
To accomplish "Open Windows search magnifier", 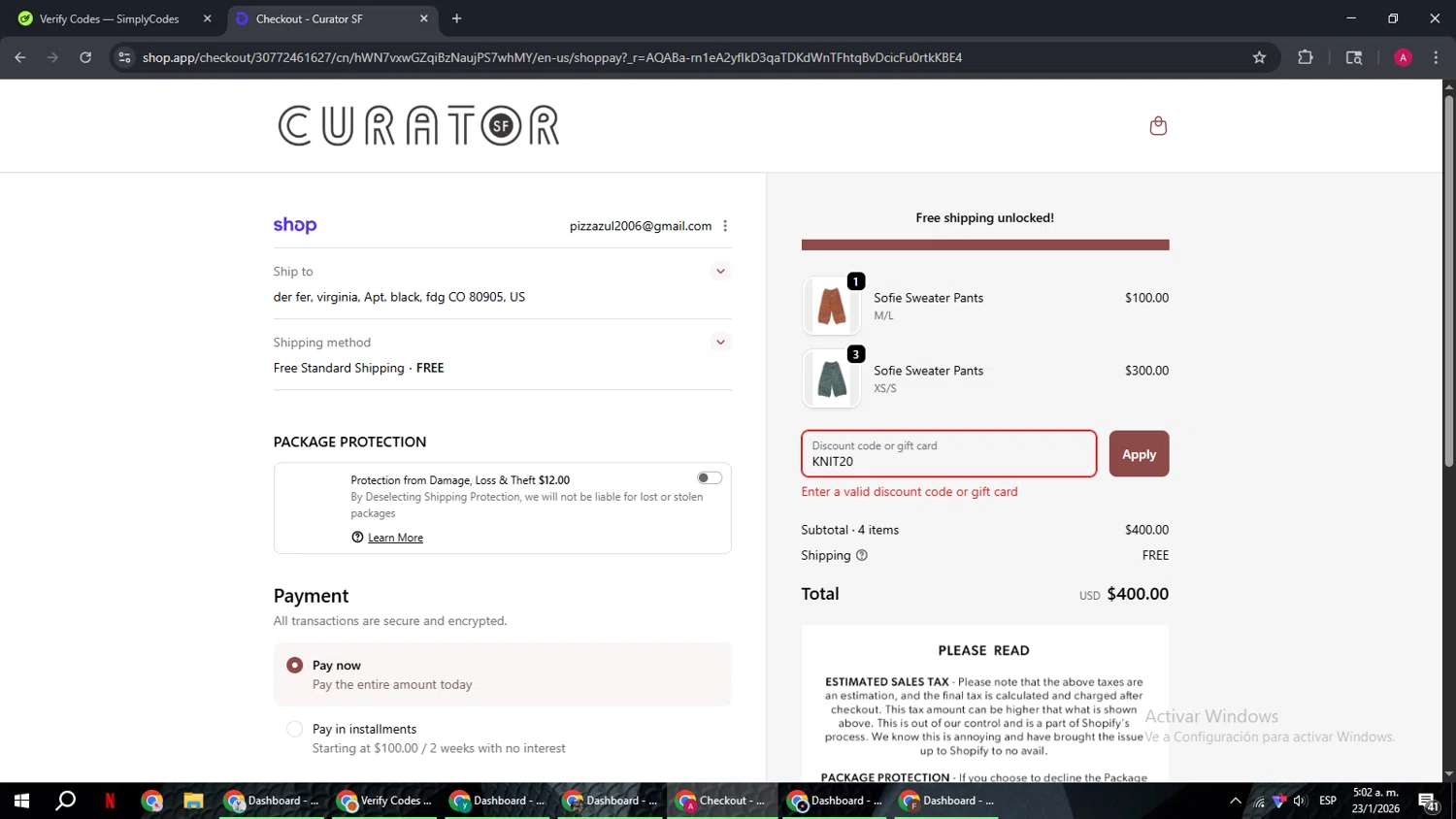I will 65,801.
